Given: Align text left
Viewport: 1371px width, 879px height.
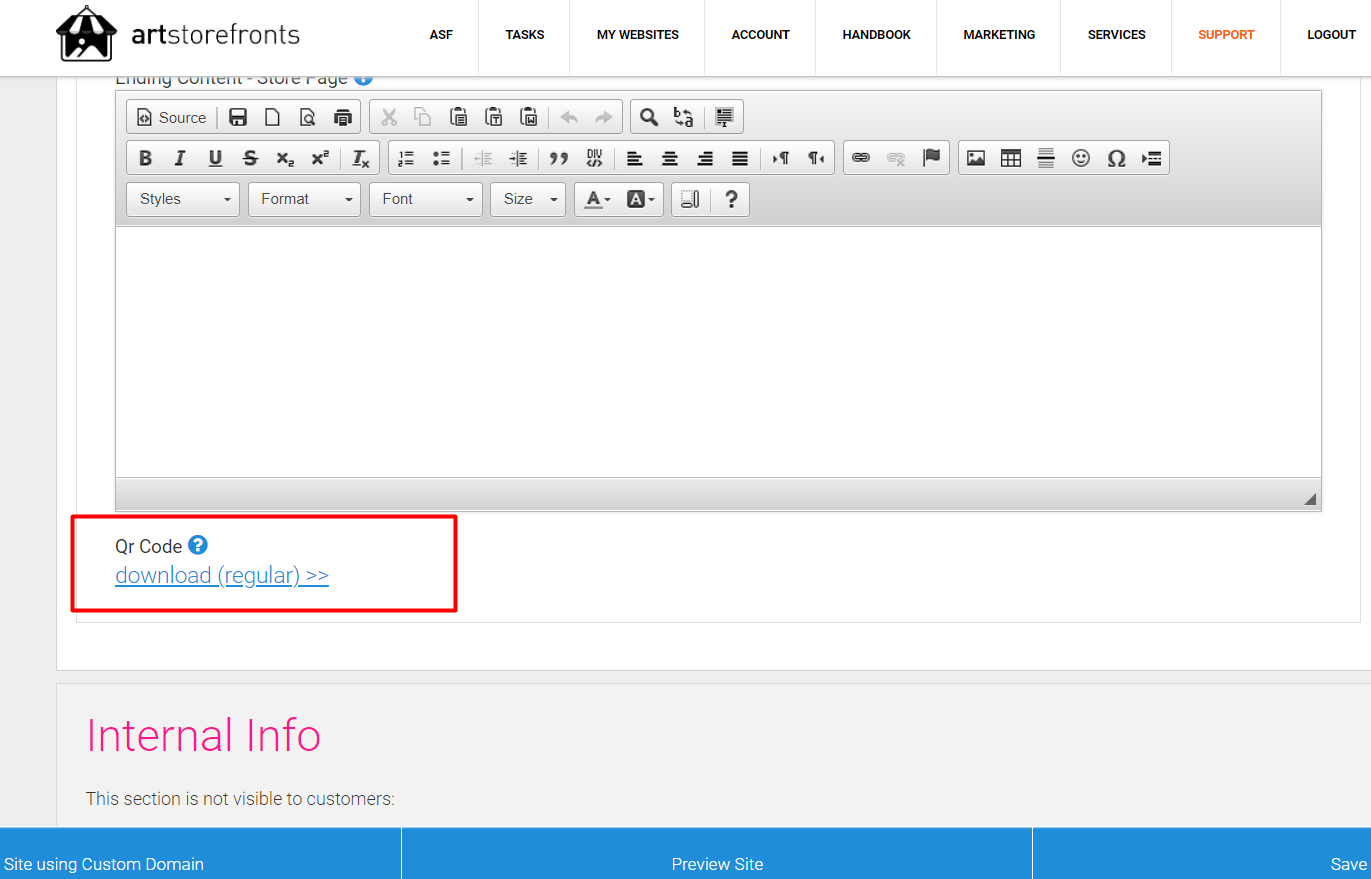Looking at the screenshot, I should [x=634, y=158].
